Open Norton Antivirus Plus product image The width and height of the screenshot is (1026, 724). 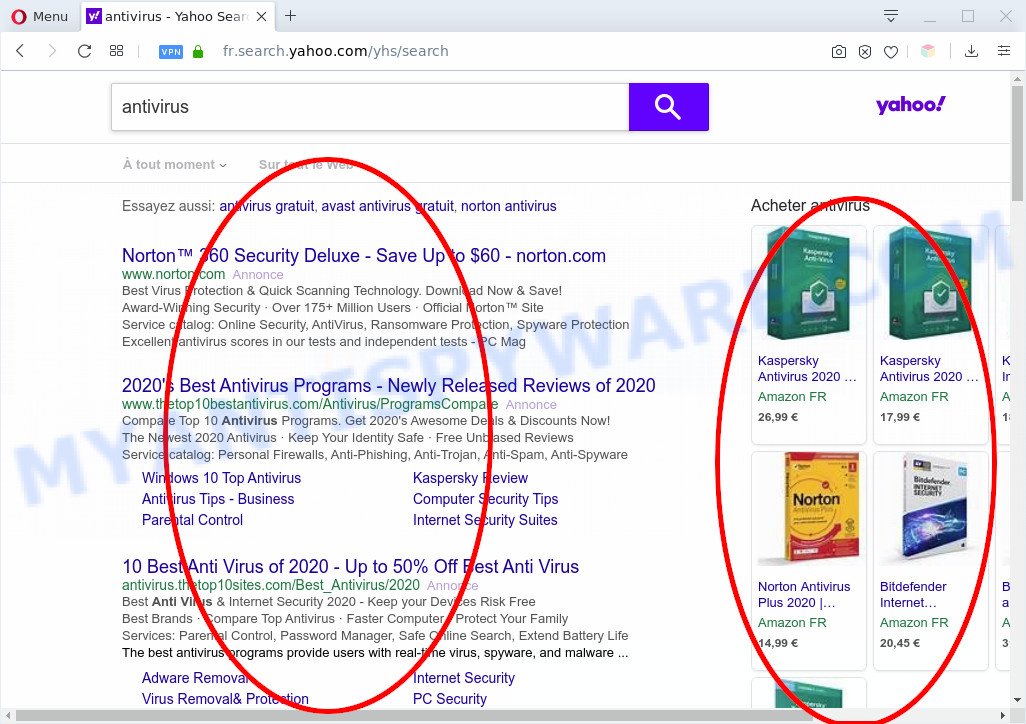click(x=809, y=511)
